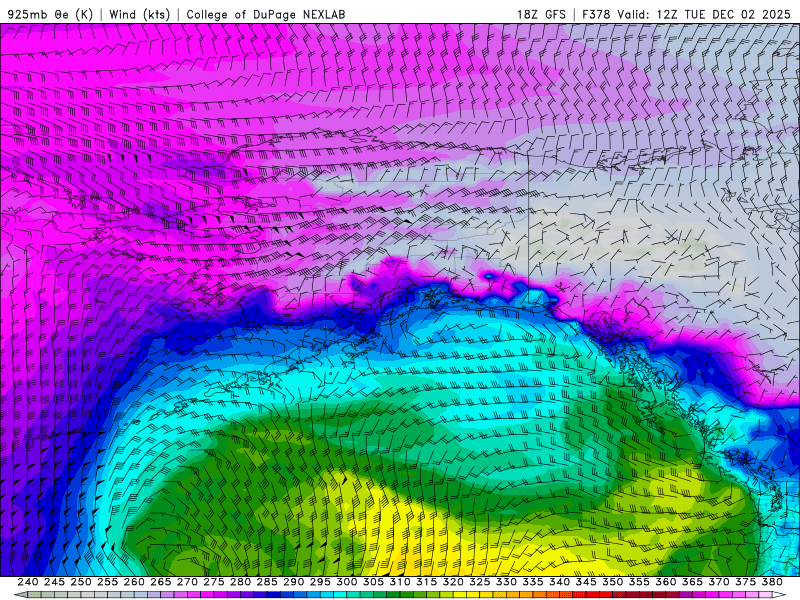
Task: Click the 365 colorbar label
Action: coord(692,582)
